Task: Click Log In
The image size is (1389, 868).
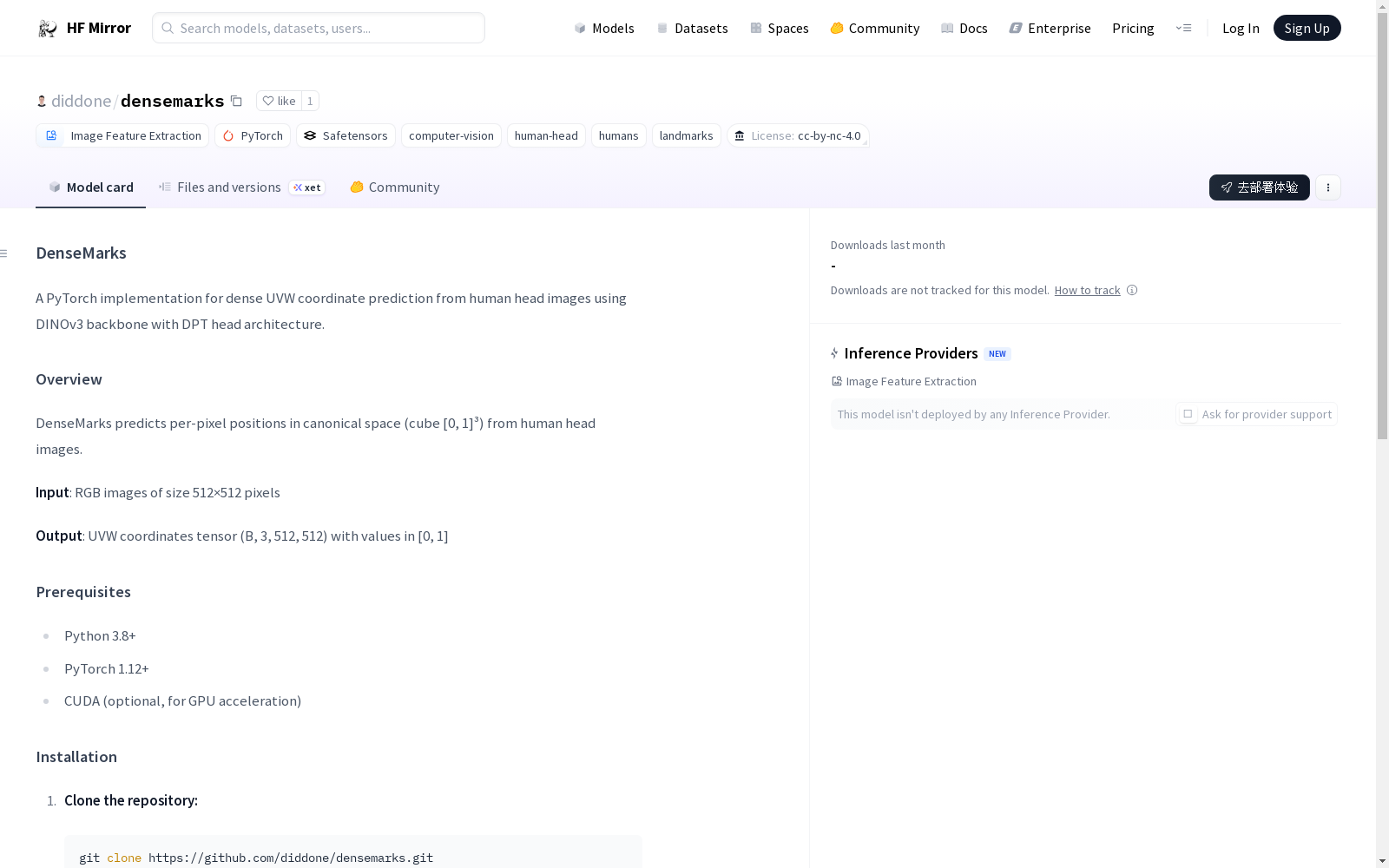Action: tap(1241, 28)
